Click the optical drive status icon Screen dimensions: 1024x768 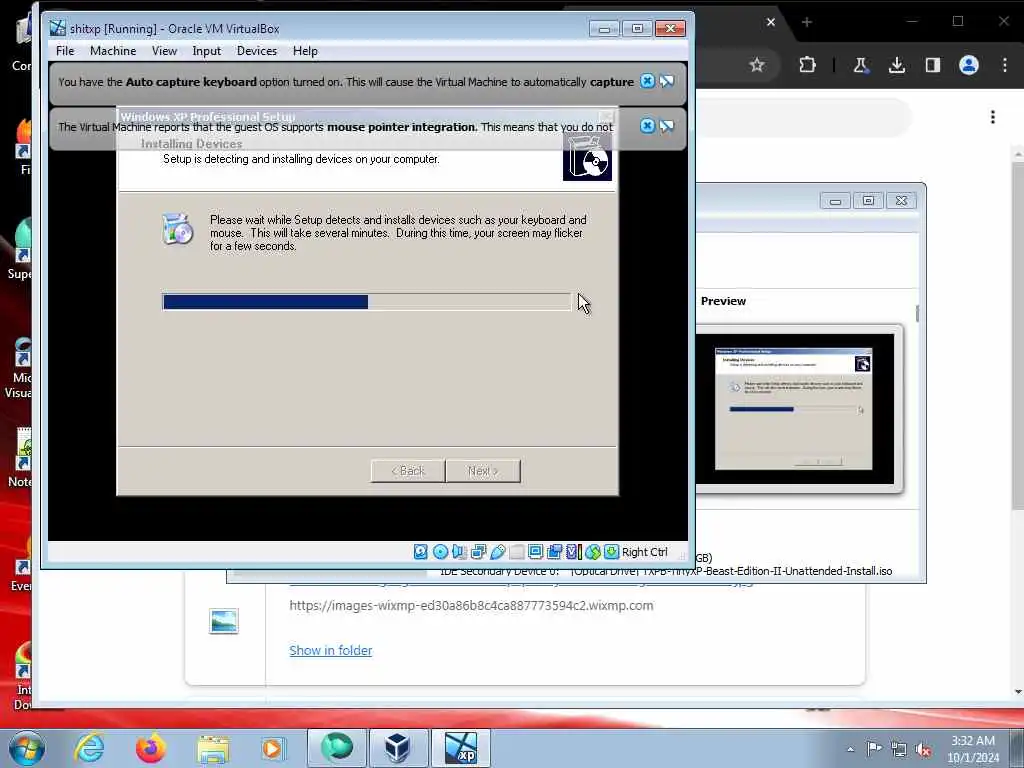click(440, 552)
